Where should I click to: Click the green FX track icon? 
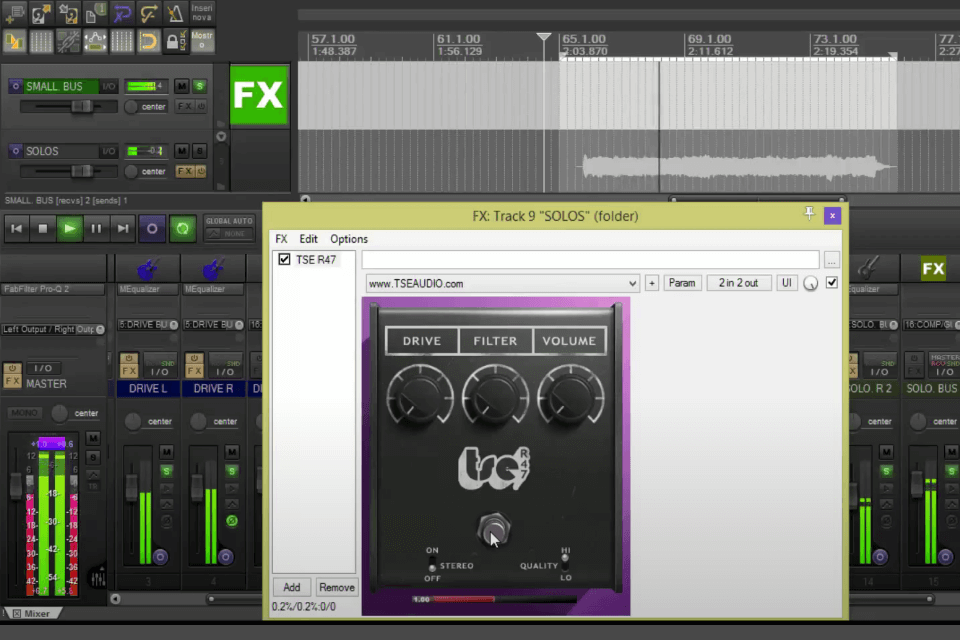(258, 95)
